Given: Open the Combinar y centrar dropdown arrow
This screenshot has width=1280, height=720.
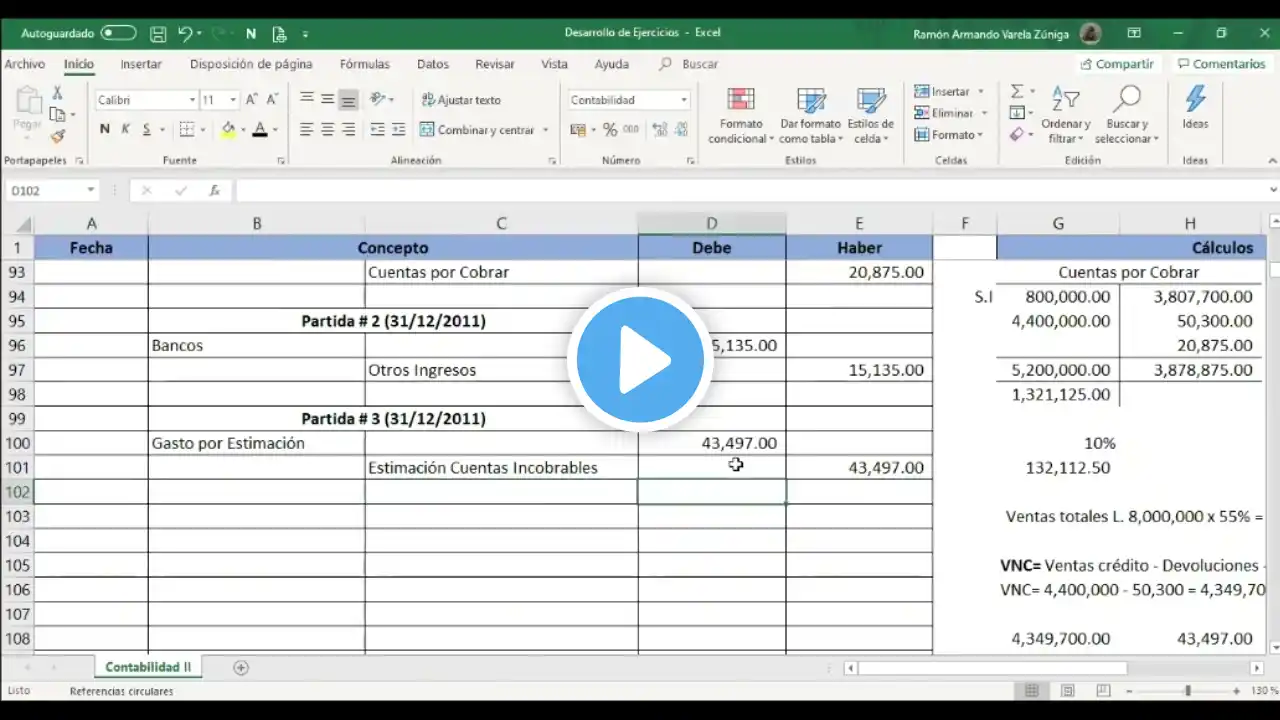Looking at the screenshot, I should point(545,130).
